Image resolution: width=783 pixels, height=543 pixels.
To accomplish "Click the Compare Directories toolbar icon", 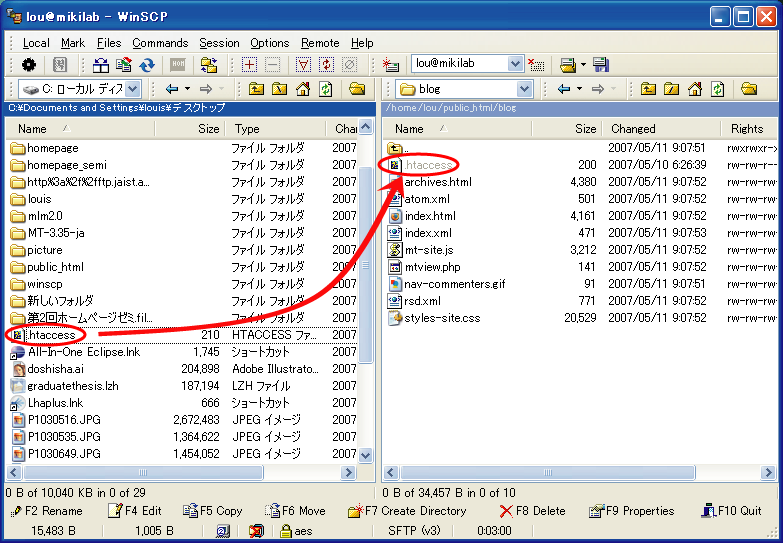I will (101, 64).
